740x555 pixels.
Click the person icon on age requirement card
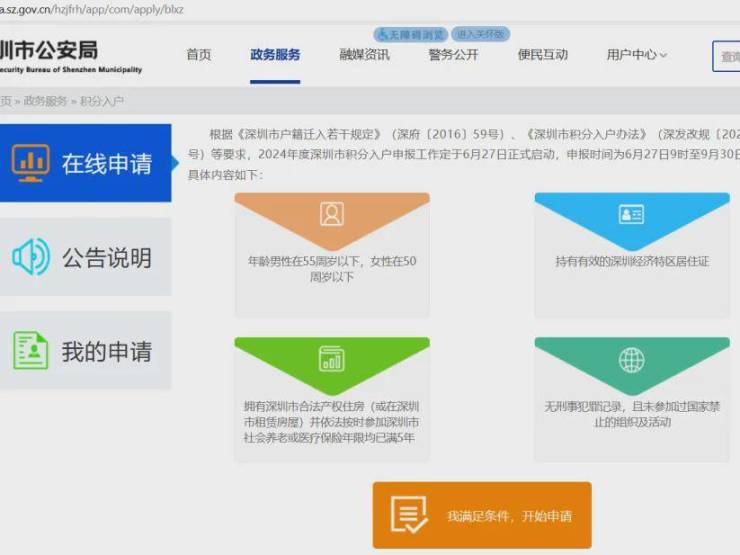coord(331,214)
